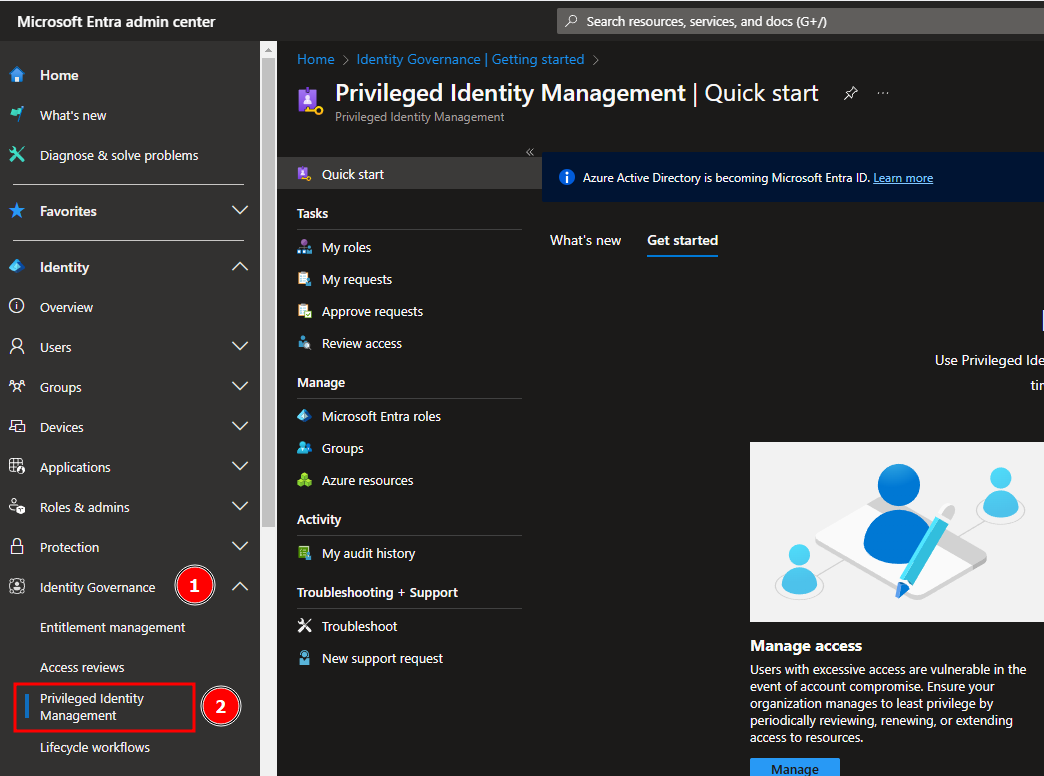Open the ellipsis menu next to page title
Viewport: 1044px width, 776px height.
(883, 92)
